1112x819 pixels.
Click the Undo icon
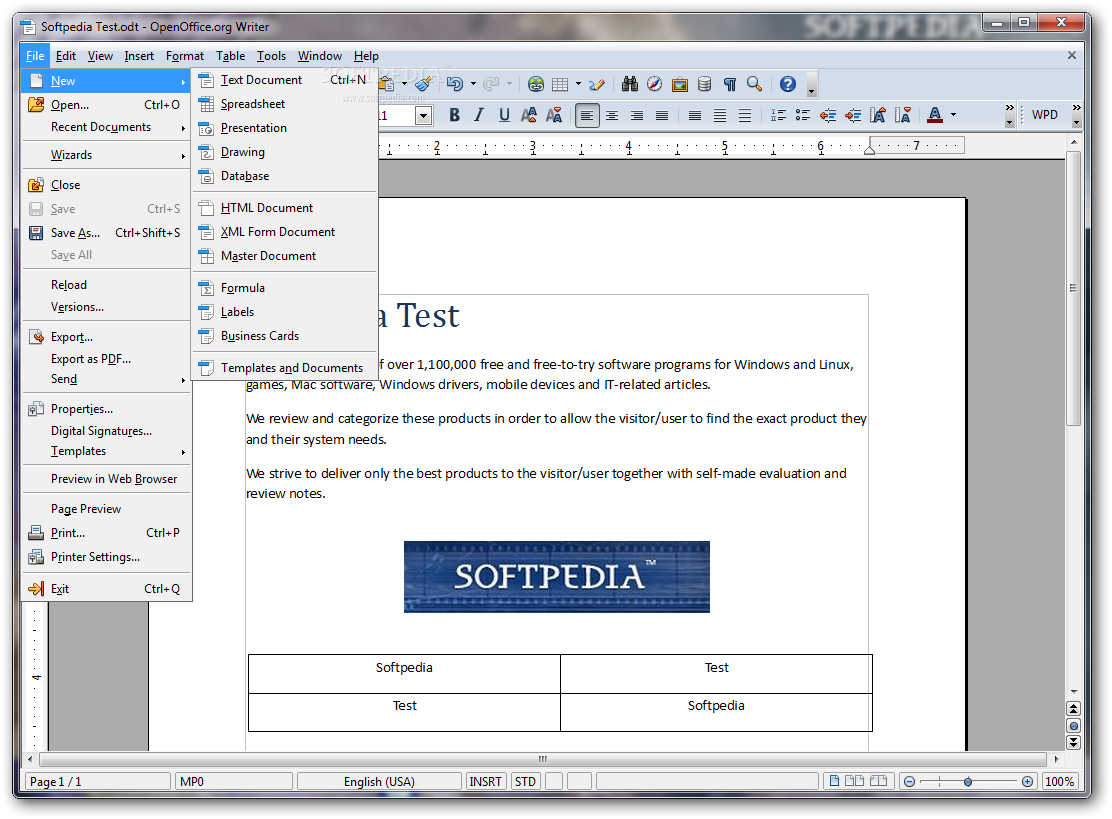455,84
